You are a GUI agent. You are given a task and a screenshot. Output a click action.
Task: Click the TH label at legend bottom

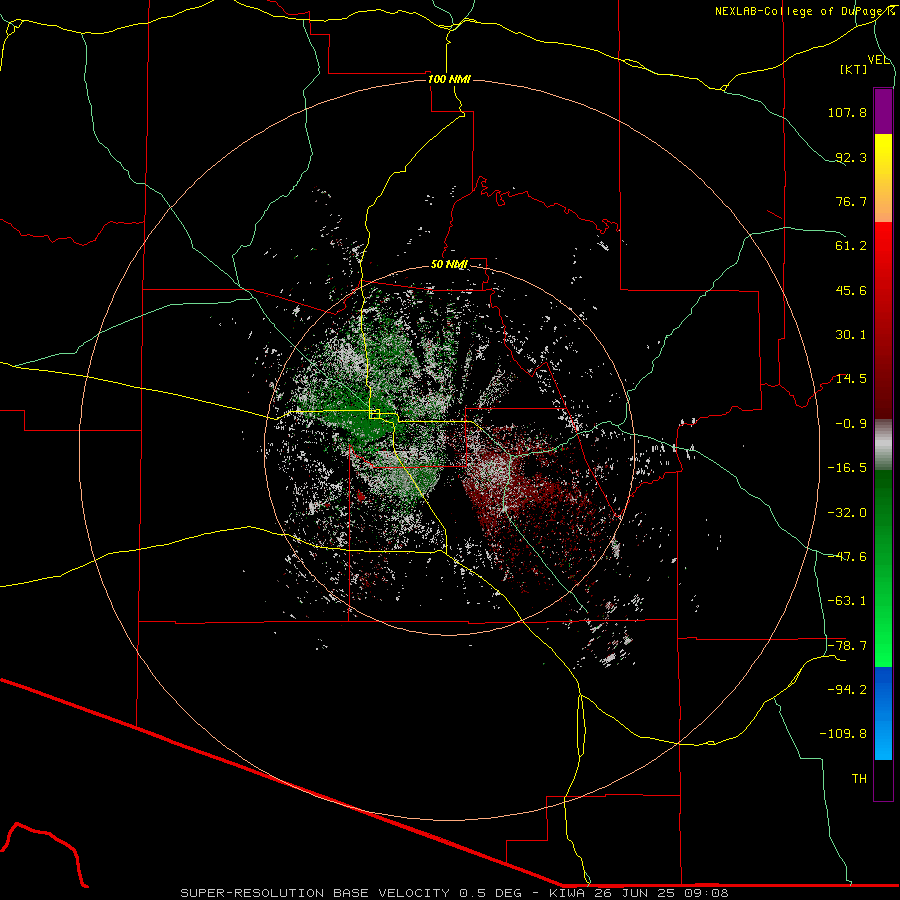point(859,779)
